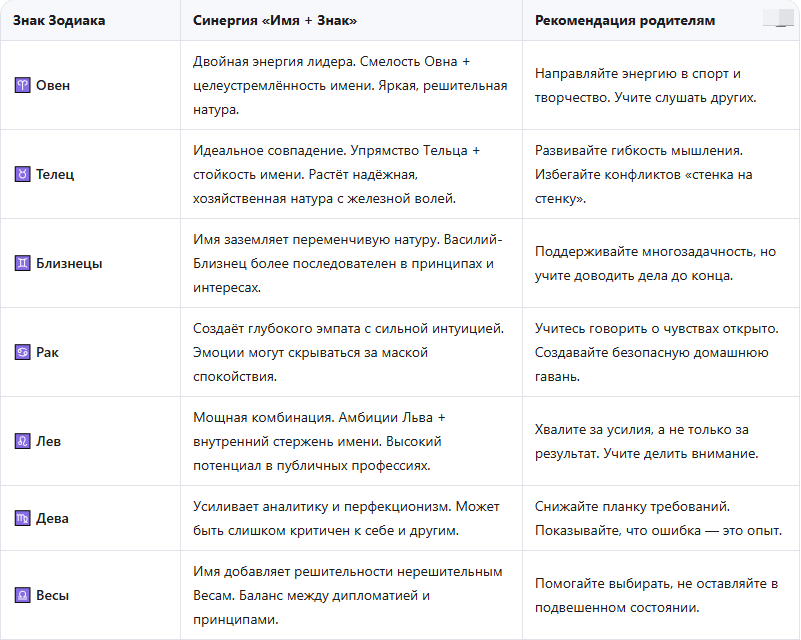
Task: Click the «Близнецы» sign label
Action: 69,264
